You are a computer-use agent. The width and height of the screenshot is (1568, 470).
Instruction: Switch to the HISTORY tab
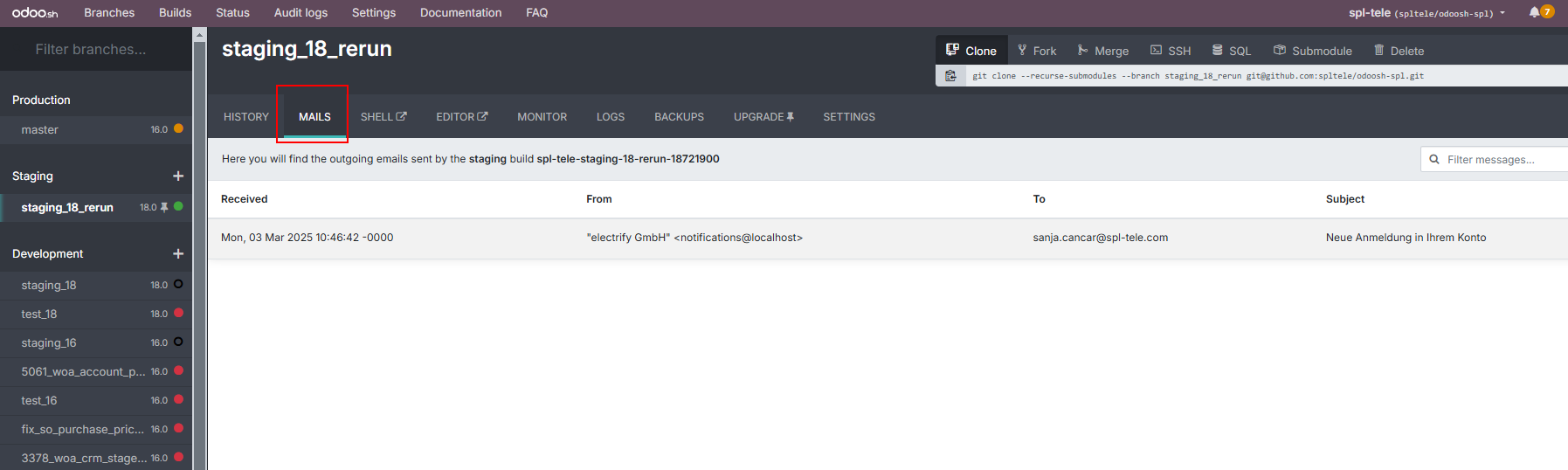point(246,116)
